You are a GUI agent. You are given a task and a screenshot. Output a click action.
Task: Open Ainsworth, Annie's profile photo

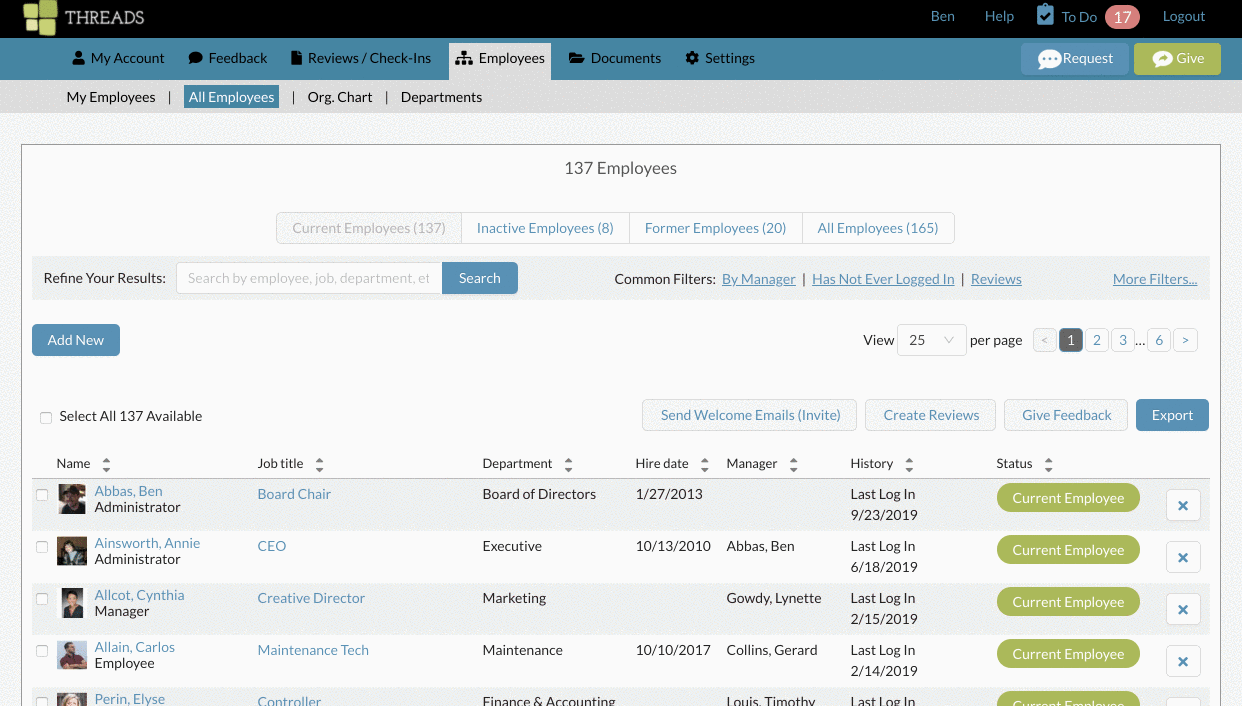72,551
